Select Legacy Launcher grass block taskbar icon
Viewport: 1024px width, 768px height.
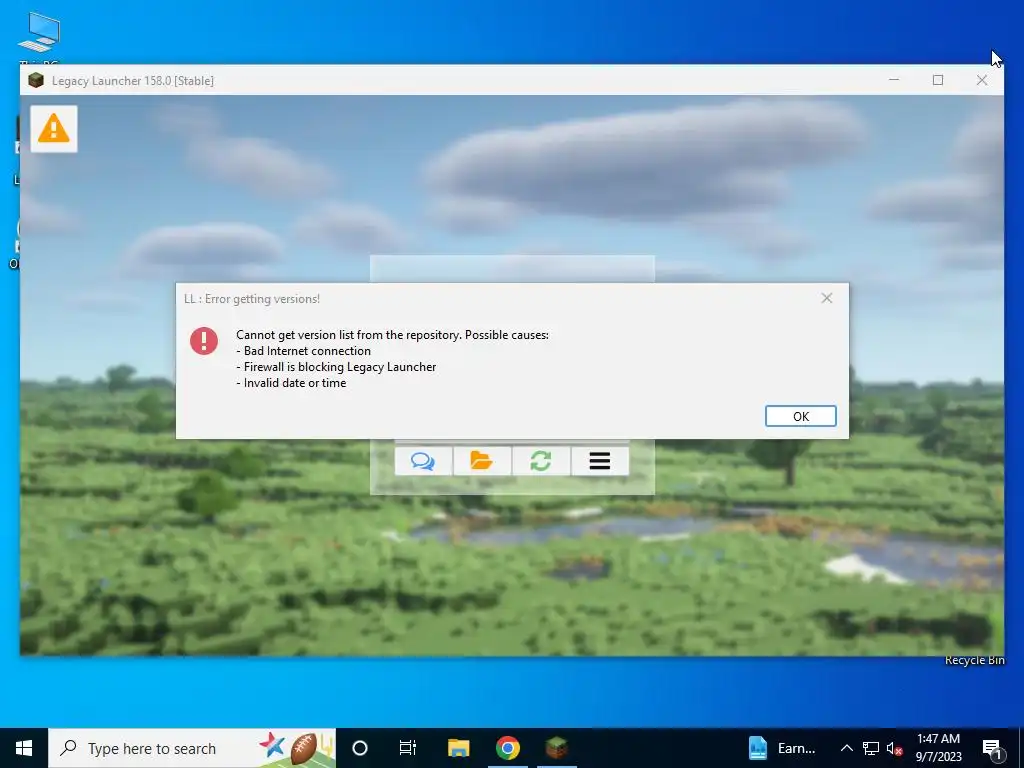(x=556, y=748)
